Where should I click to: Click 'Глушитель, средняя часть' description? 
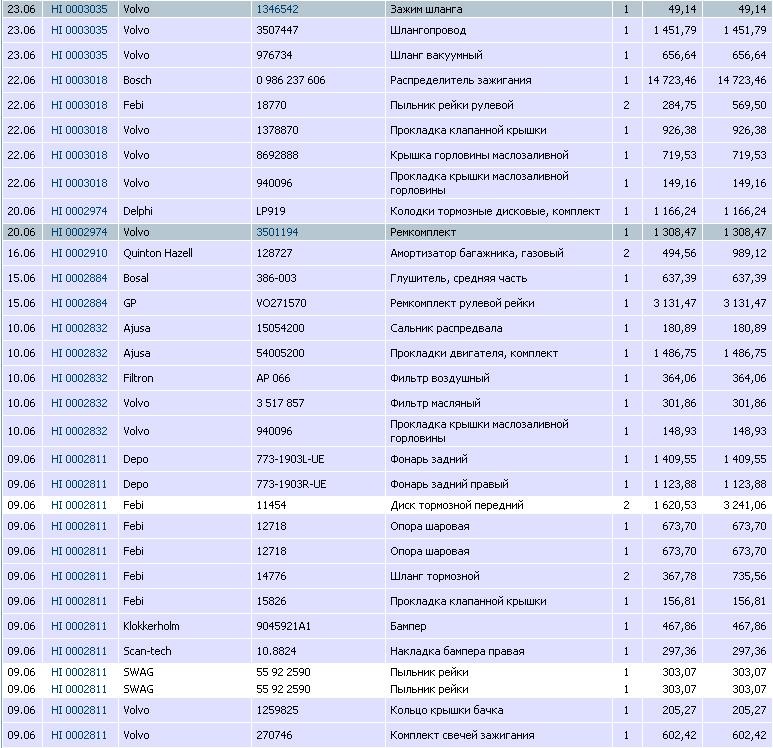tap(458, 278)
